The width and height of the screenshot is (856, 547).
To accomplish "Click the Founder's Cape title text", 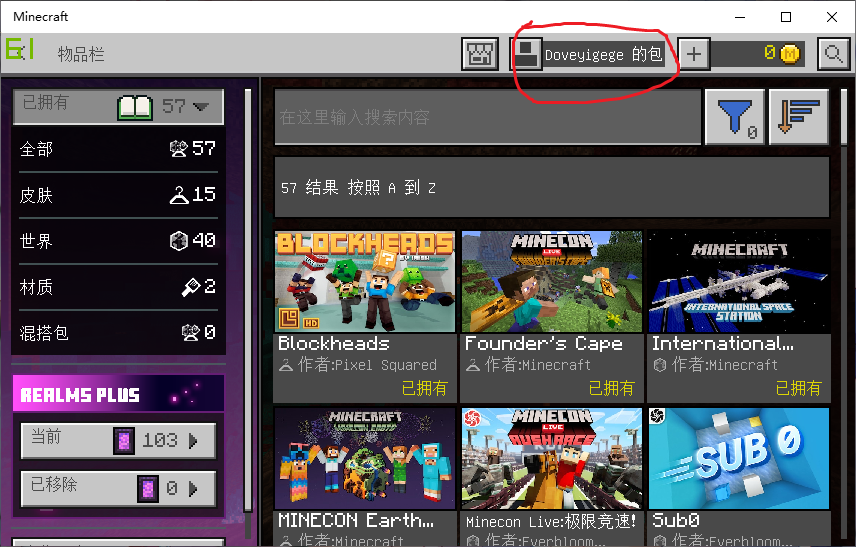I will coord(544,343).
